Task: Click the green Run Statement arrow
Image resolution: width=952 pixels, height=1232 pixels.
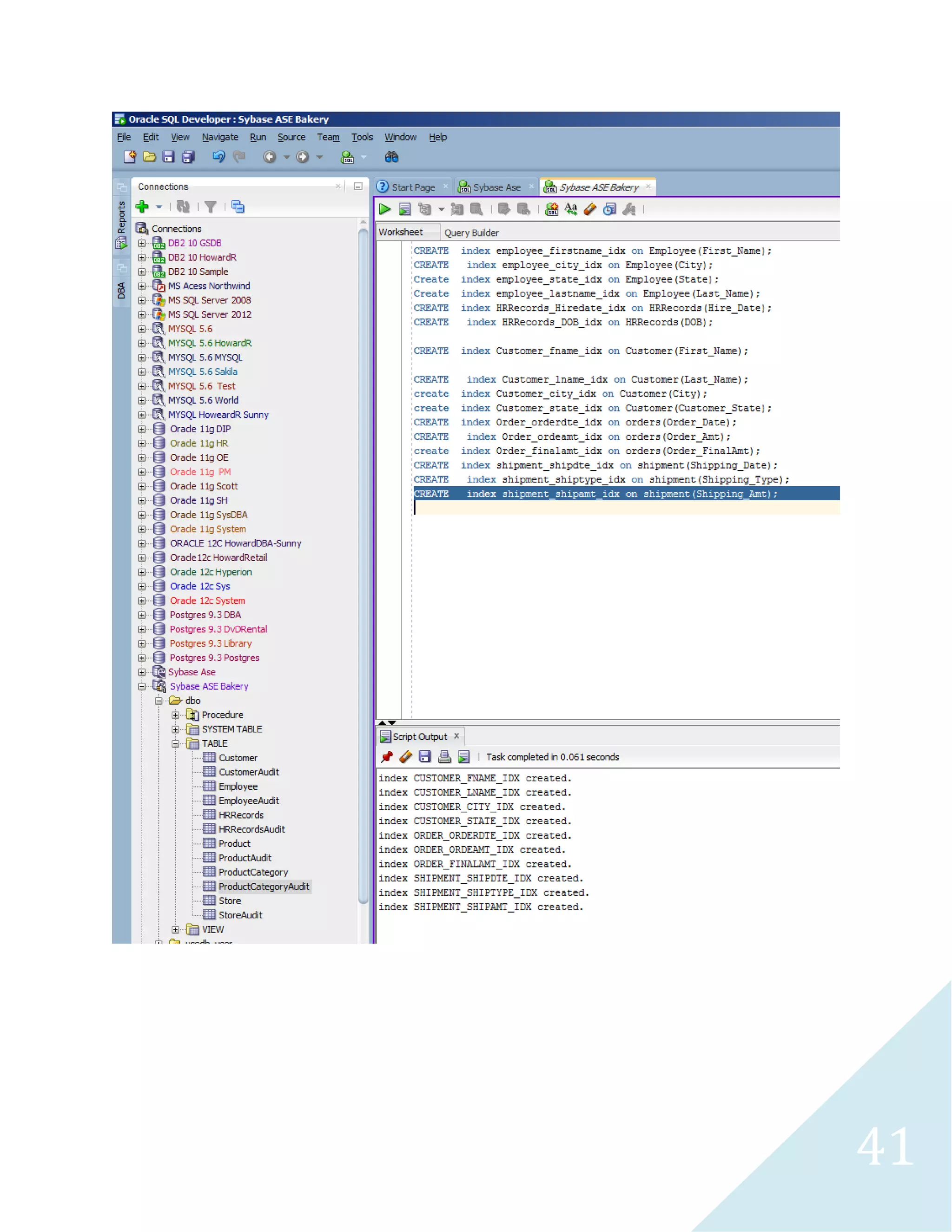Action: tap(385, 209)
